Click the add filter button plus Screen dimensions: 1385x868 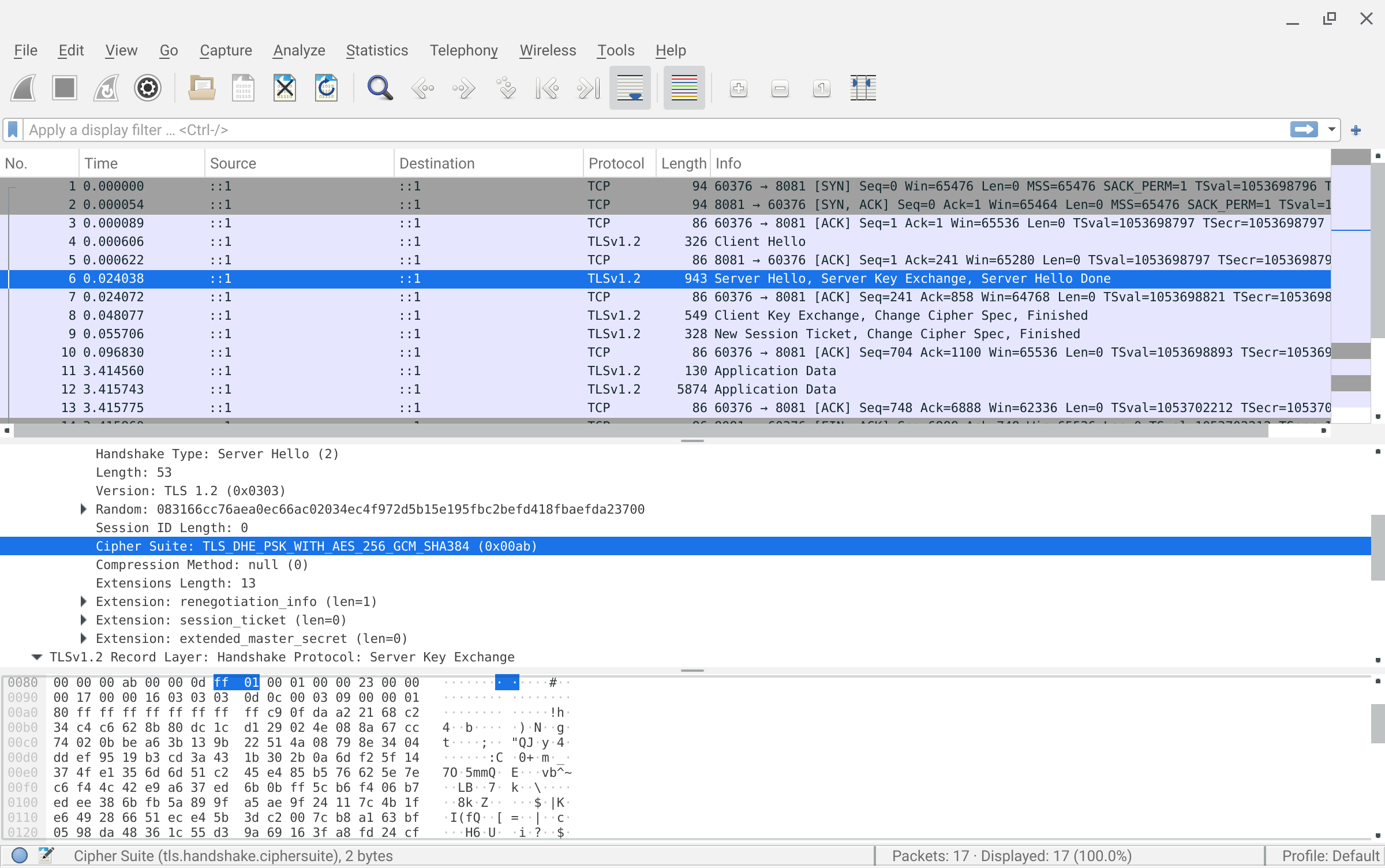click(x=1356, y=130)
